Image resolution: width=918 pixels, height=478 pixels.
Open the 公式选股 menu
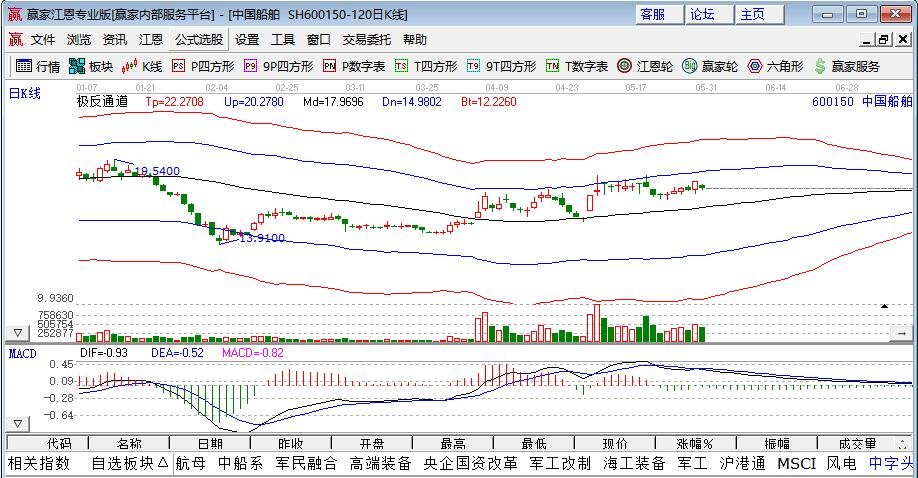(199, 40)
